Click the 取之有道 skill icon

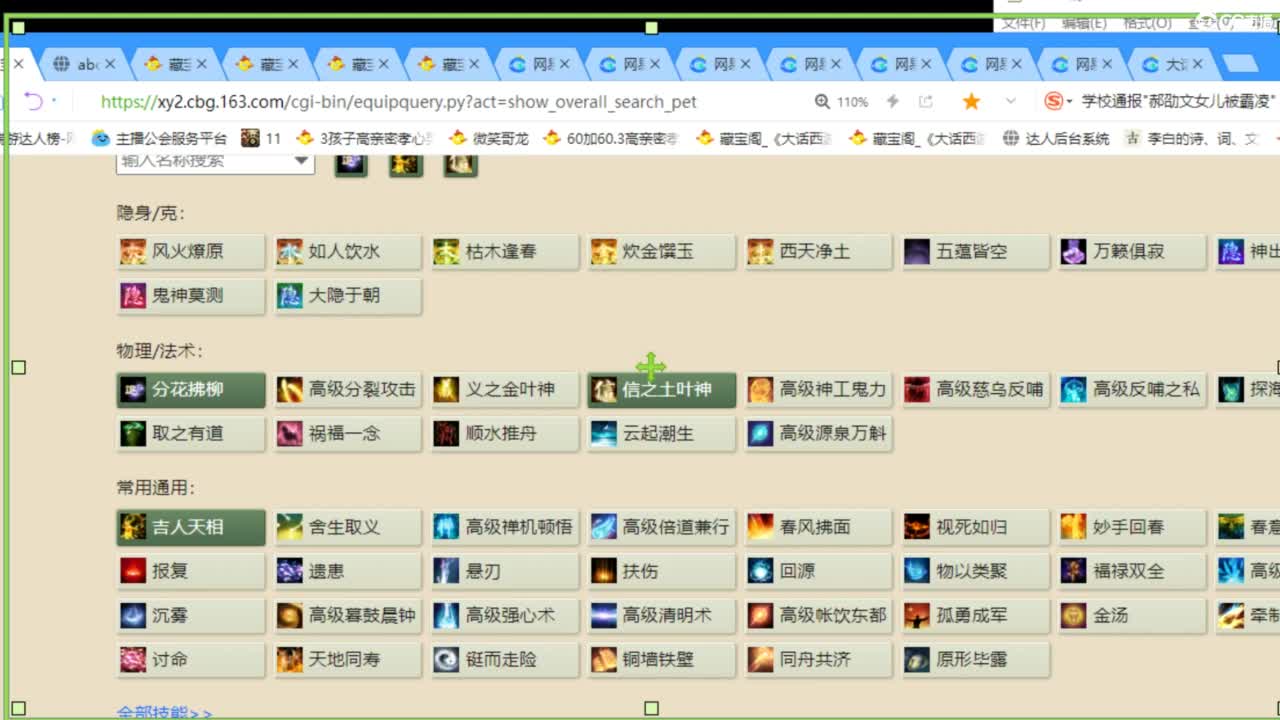click(x=133, y=434)
